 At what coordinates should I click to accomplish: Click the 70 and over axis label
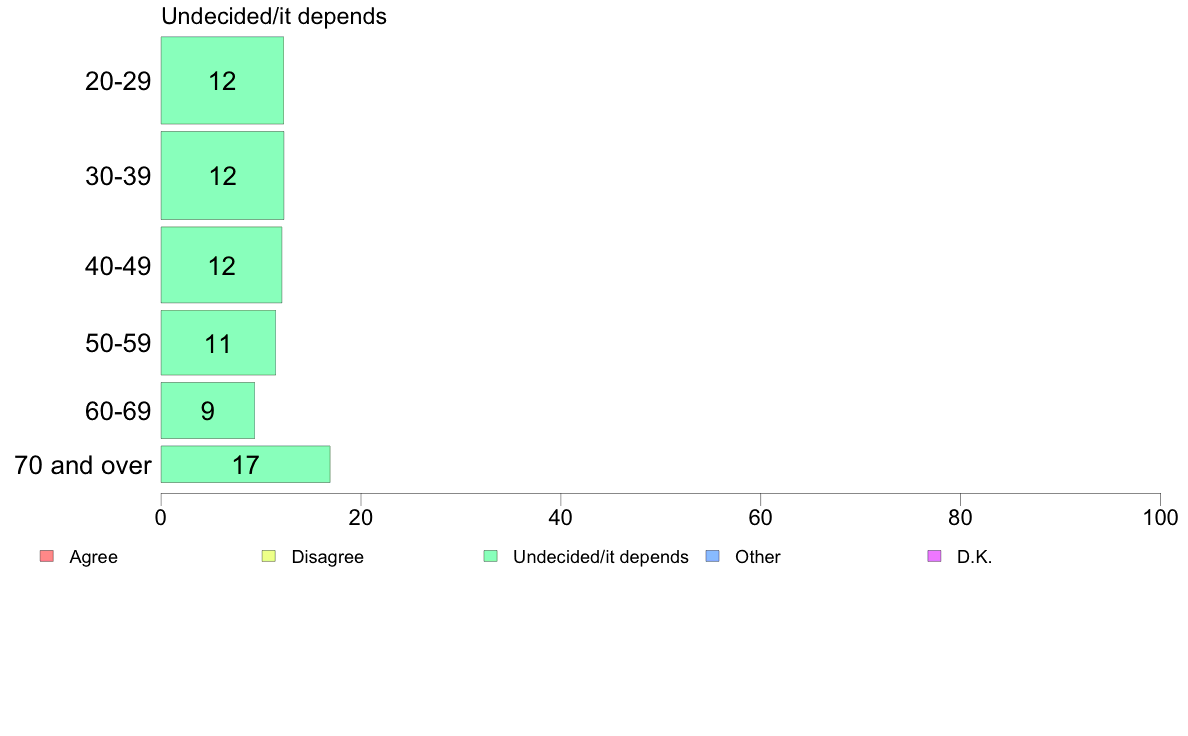pyautogui.click(x=83, y=465)
